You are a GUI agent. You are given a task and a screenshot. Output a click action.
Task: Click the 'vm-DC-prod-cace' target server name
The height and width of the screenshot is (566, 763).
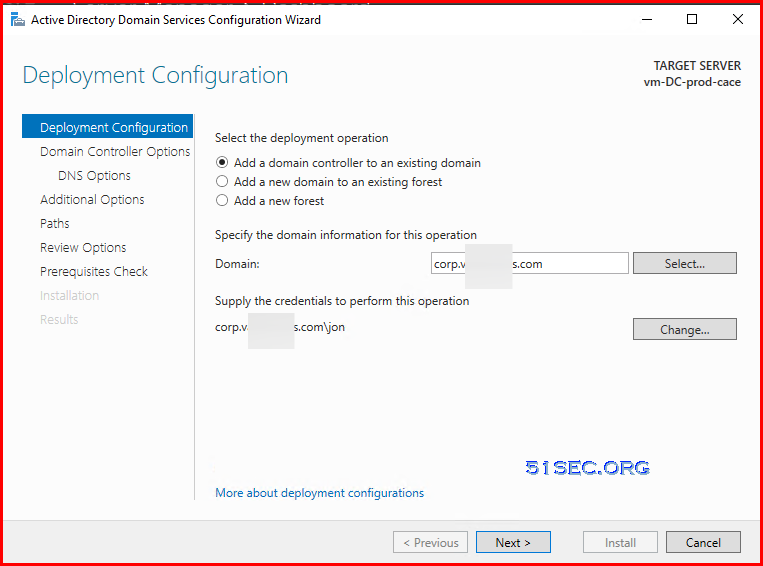[692, 82]
